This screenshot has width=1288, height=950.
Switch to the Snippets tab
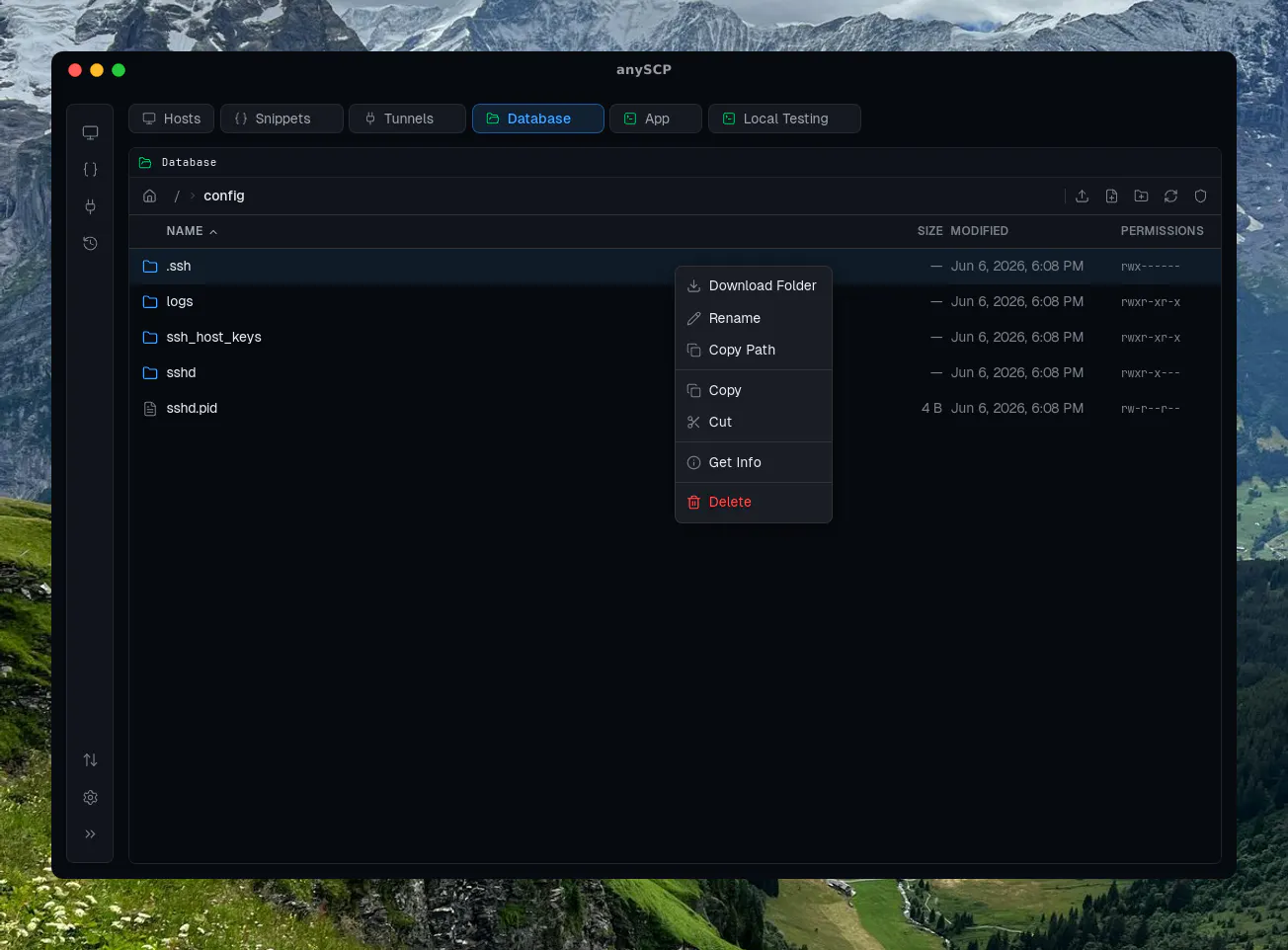(x=282, y=119)
